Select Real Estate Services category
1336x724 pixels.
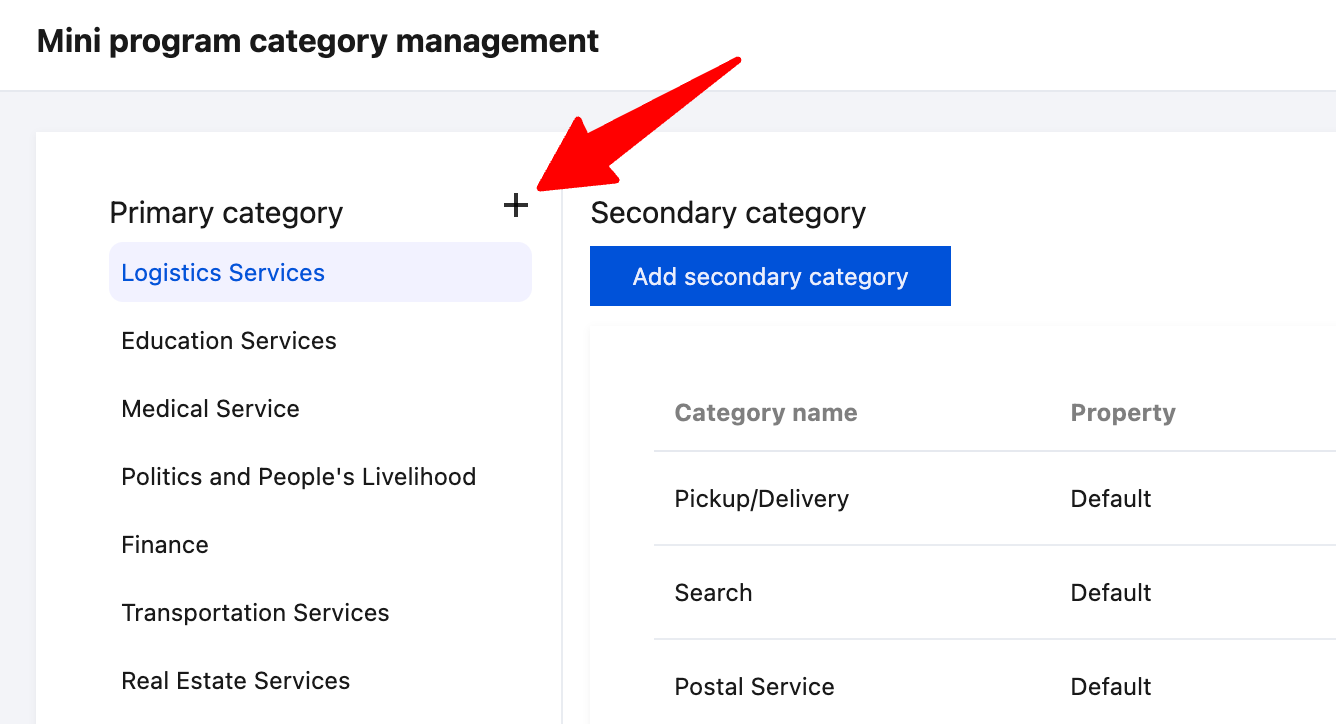[x=236, y=681]
